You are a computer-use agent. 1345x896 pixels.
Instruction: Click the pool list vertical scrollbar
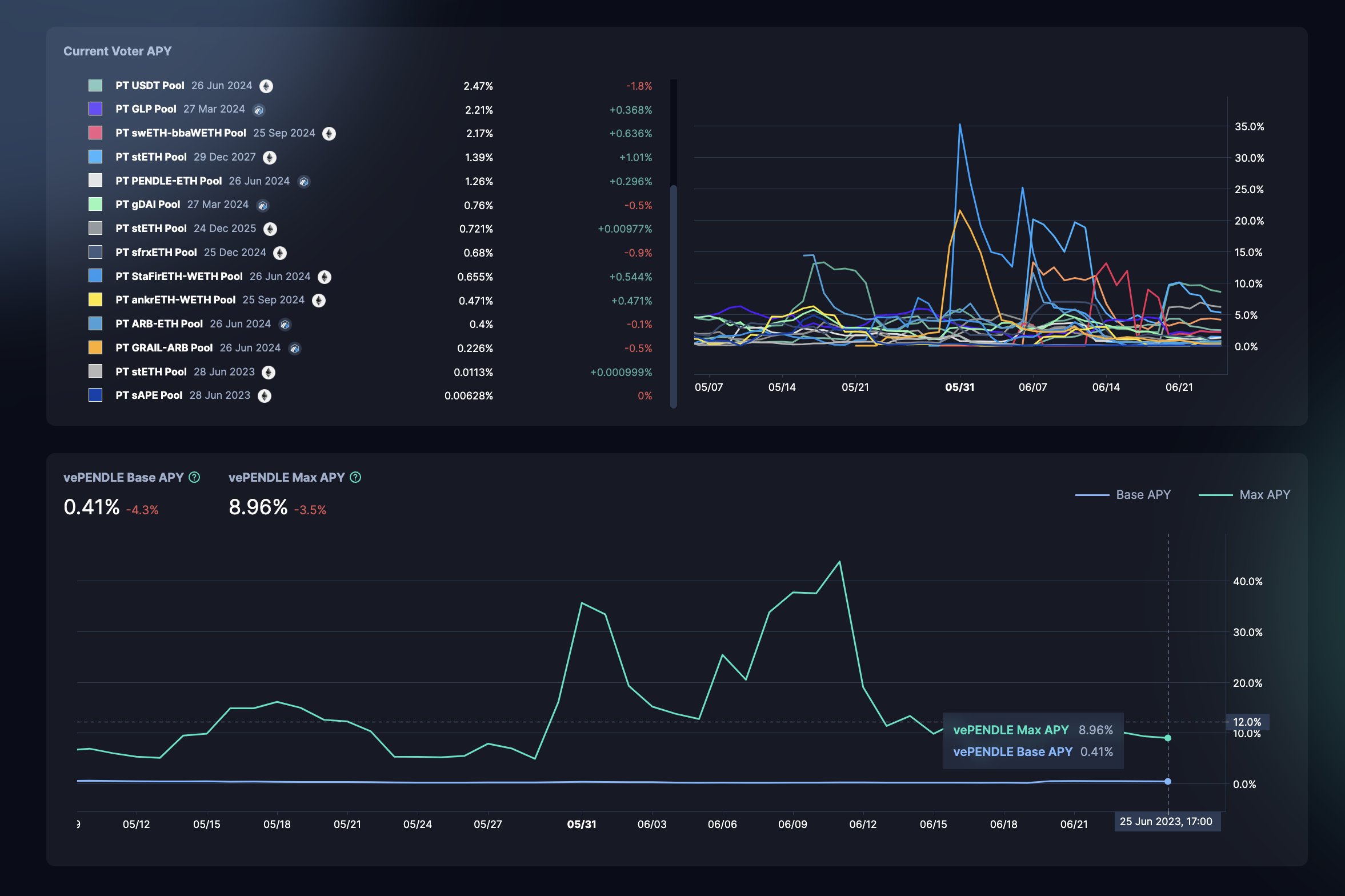pyautogui.click(x=674, y=296)
